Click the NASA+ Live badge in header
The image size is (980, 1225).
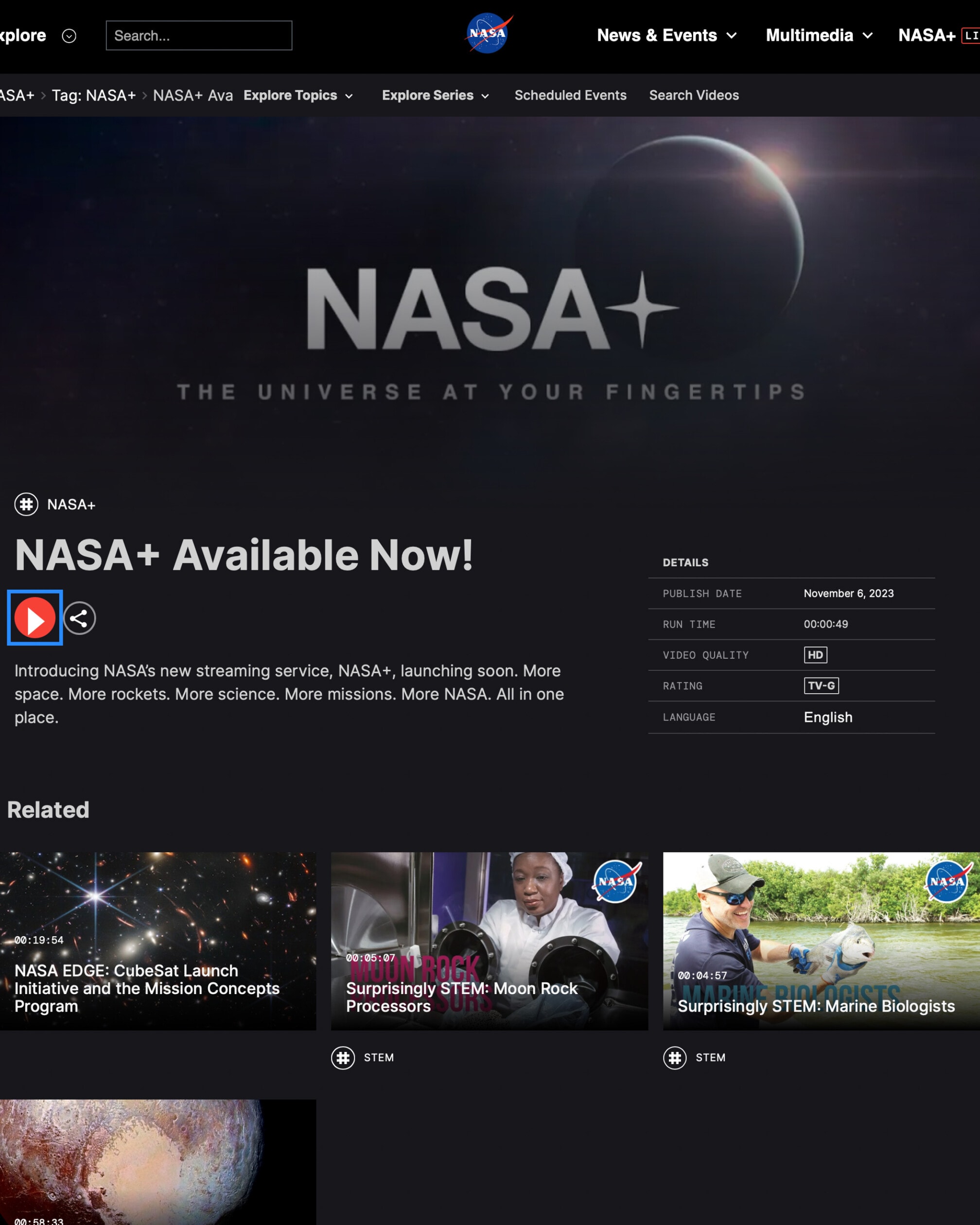coord(970,35)
